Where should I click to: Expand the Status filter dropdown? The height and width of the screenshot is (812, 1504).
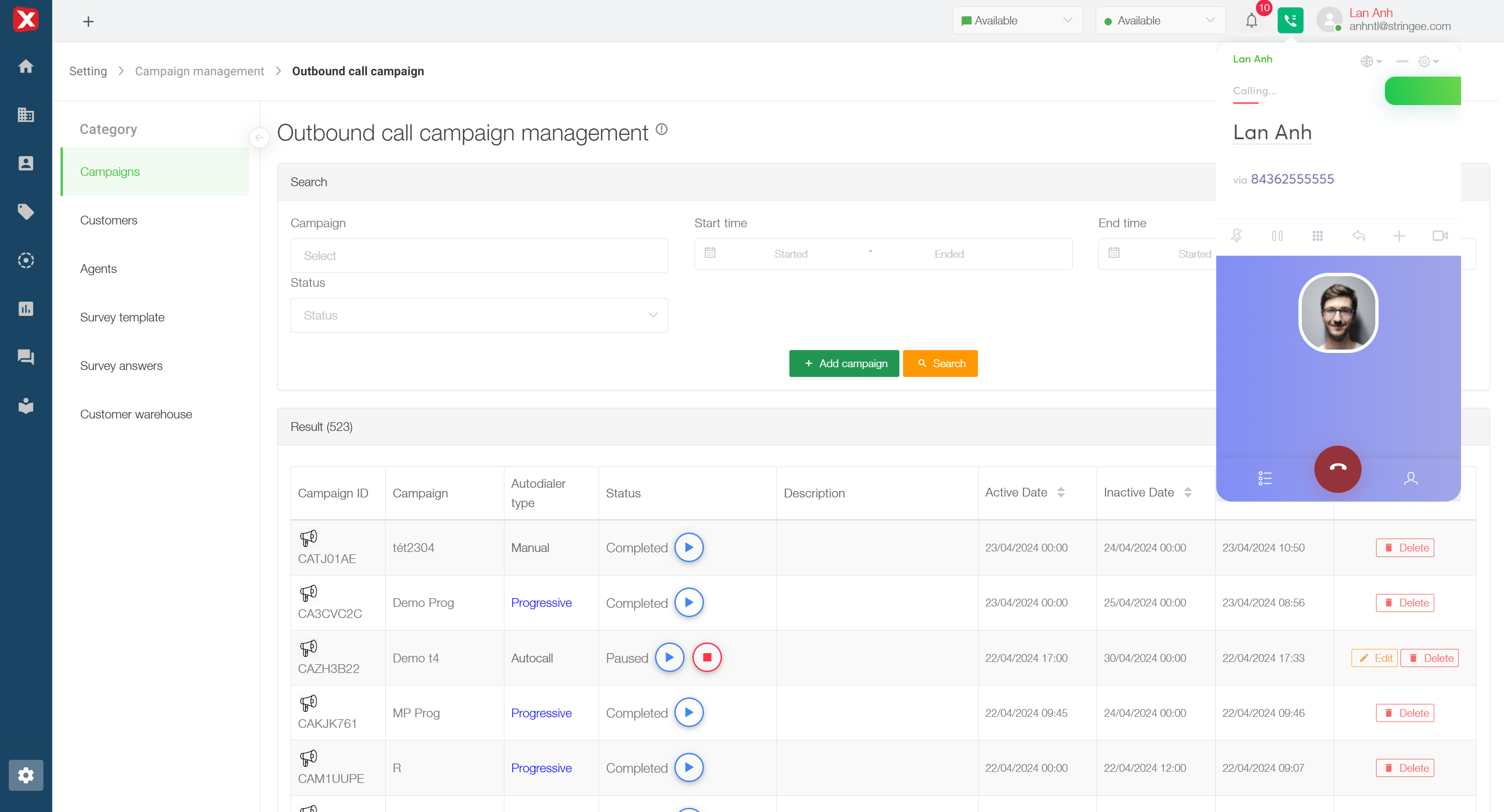click(479, 315)
